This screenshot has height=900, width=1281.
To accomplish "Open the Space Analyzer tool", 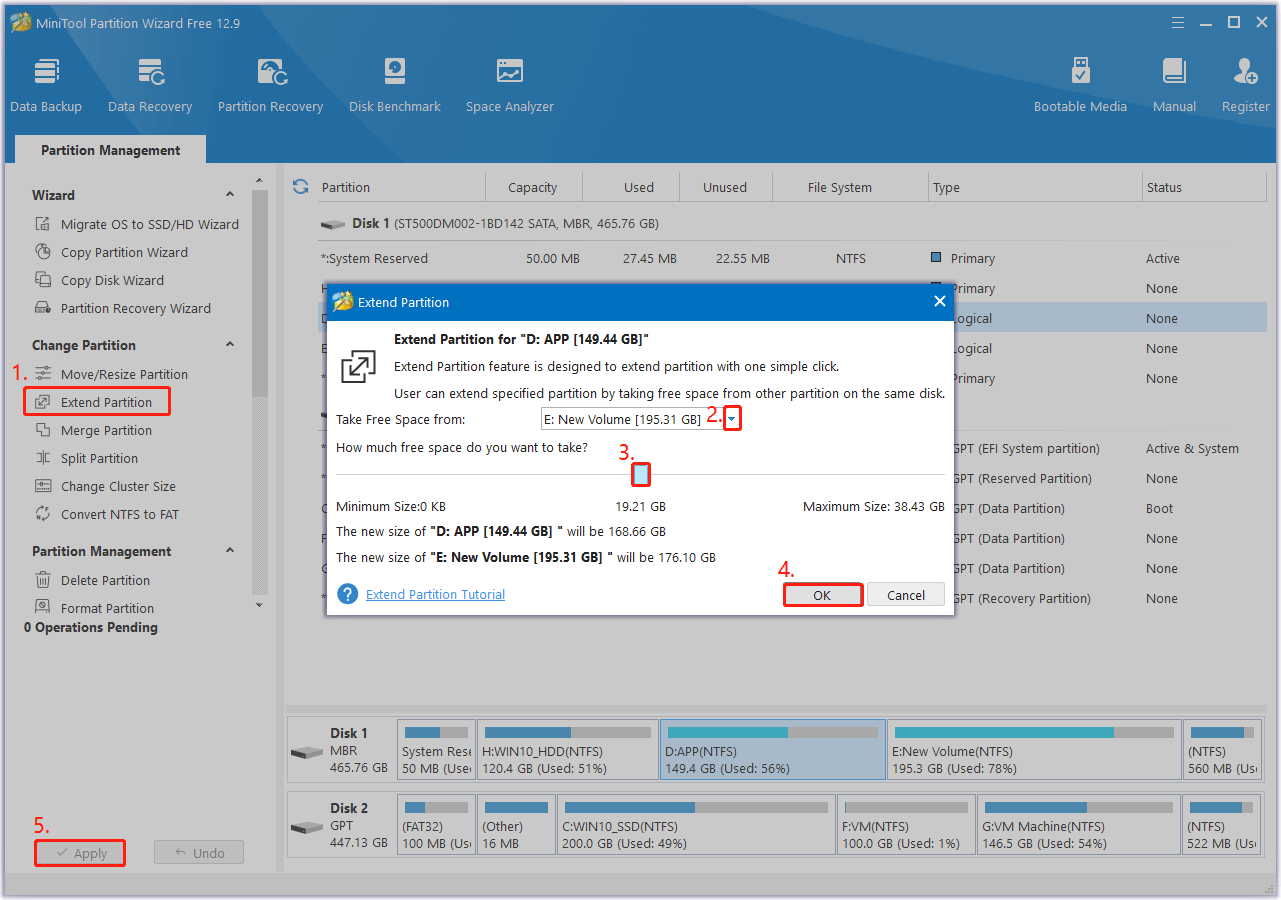I will [509, 84].
